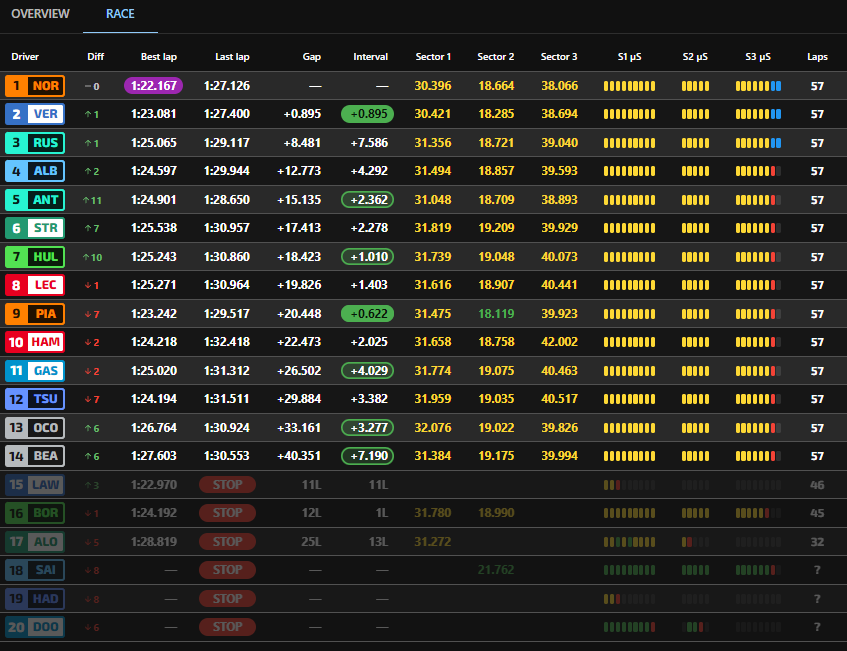Click the OCO driver badge
This screenshot has height=651, width=847.
(35, 428)
